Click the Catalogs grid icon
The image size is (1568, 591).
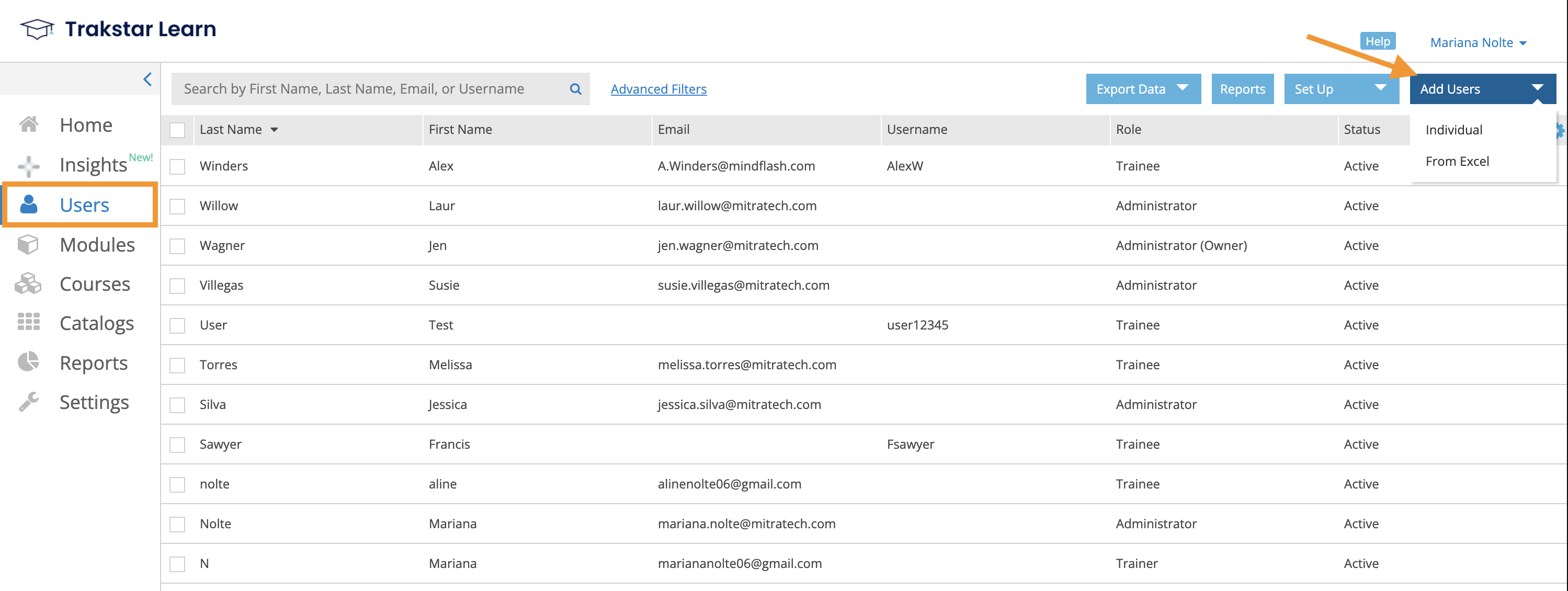29,322
